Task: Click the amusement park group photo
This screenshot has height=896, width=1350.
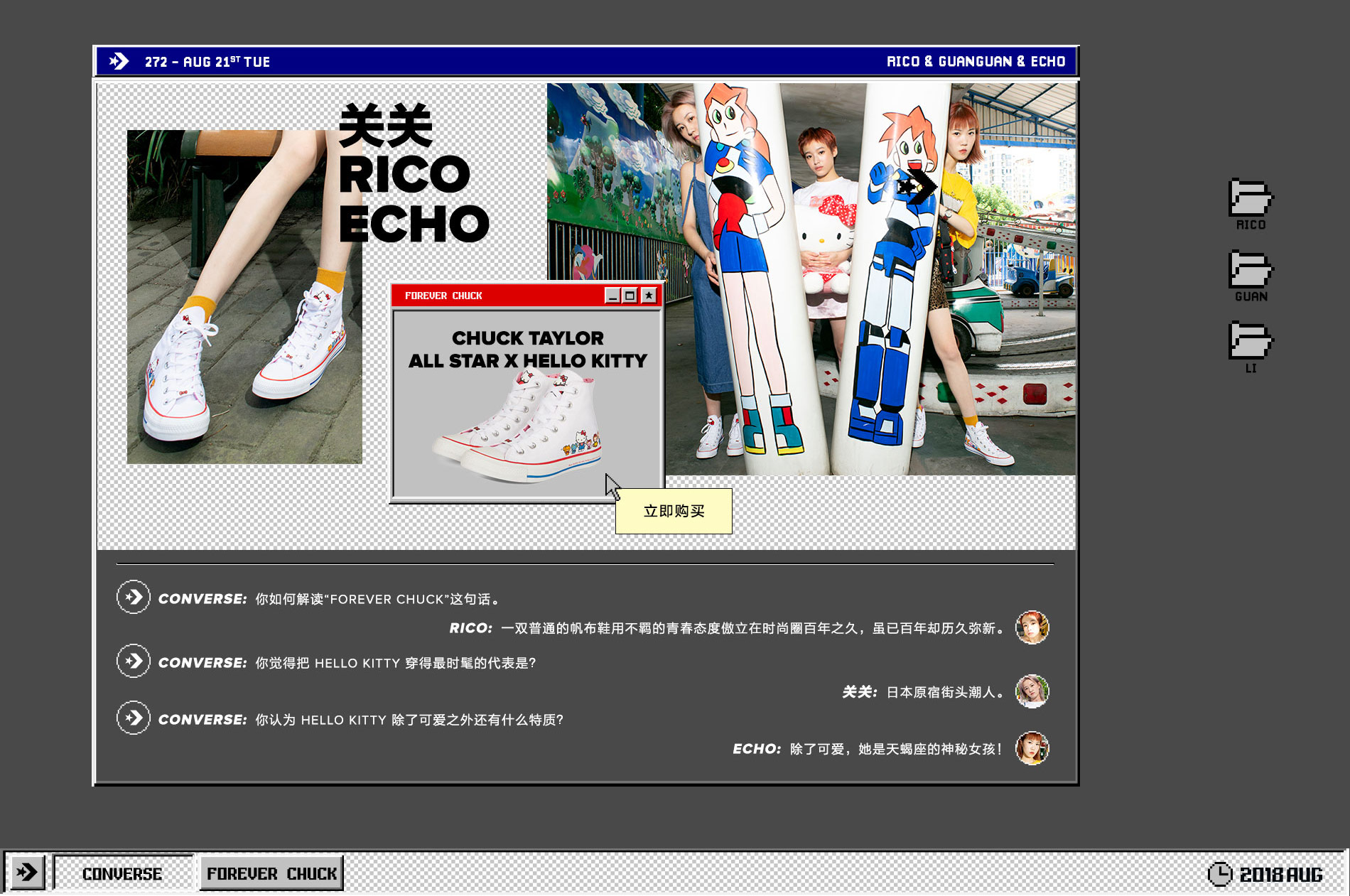Action: coord(811,279)
